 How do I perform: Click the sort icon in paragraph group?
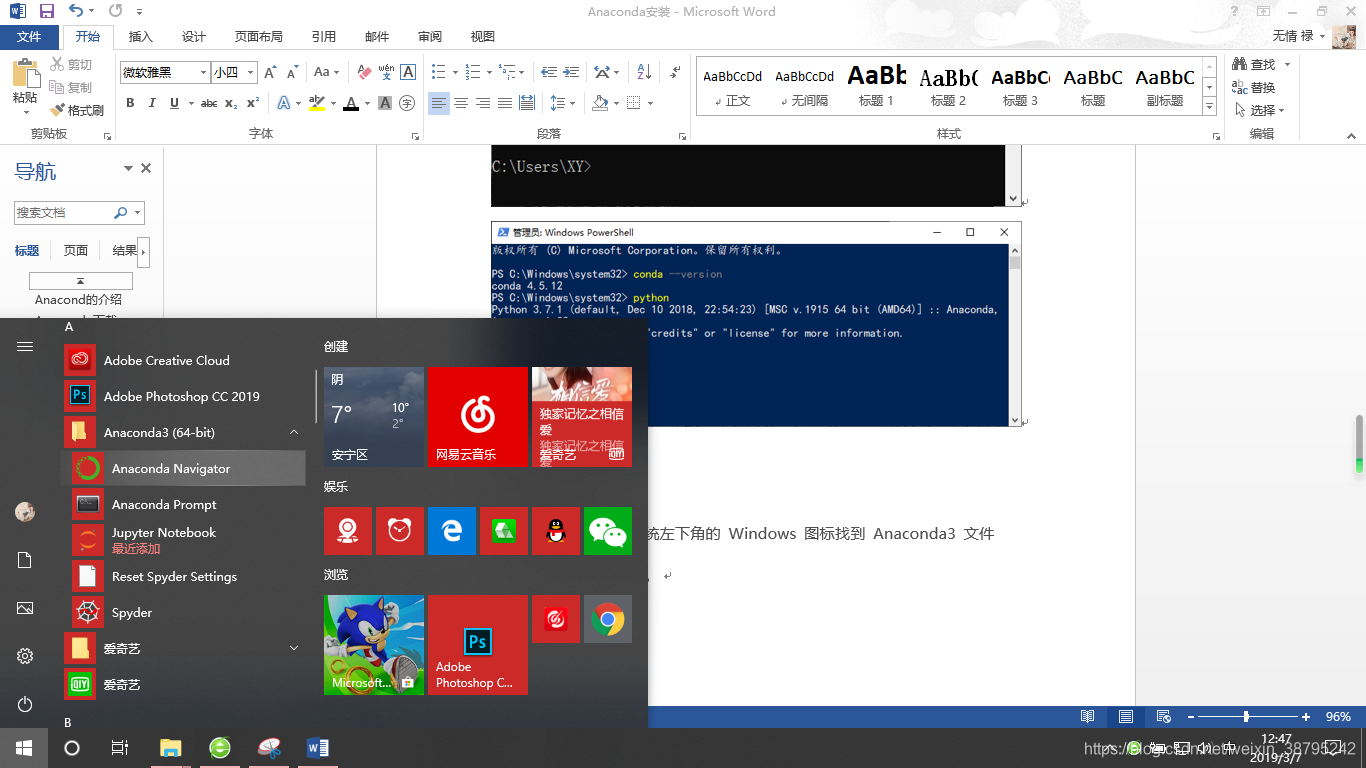point(644,72)
